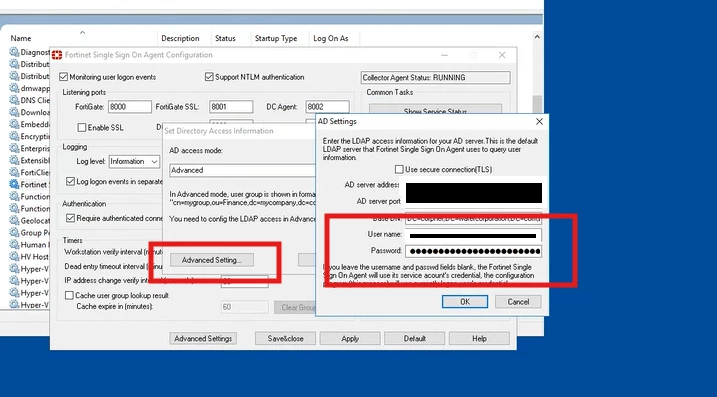This screenshot has width=717, height=397.
Task: Click the gear icon beside the Geolocat service
Action: [14, 220]
